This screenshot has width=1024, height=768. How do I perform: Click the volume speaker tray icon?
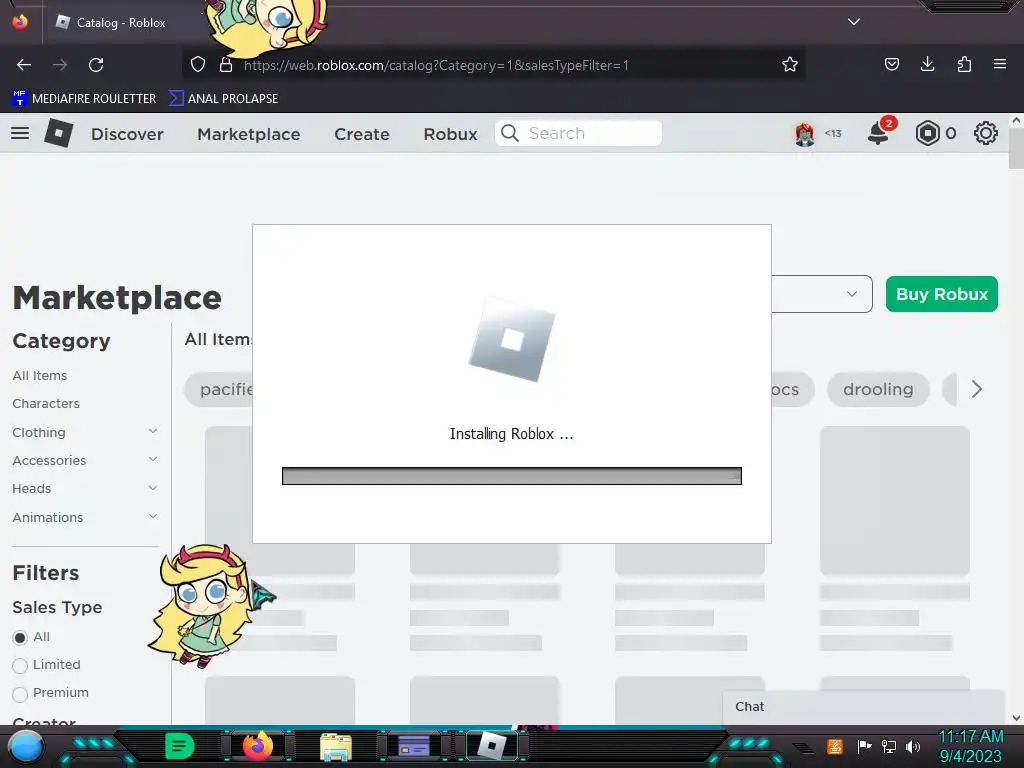(x=912, y=746)
